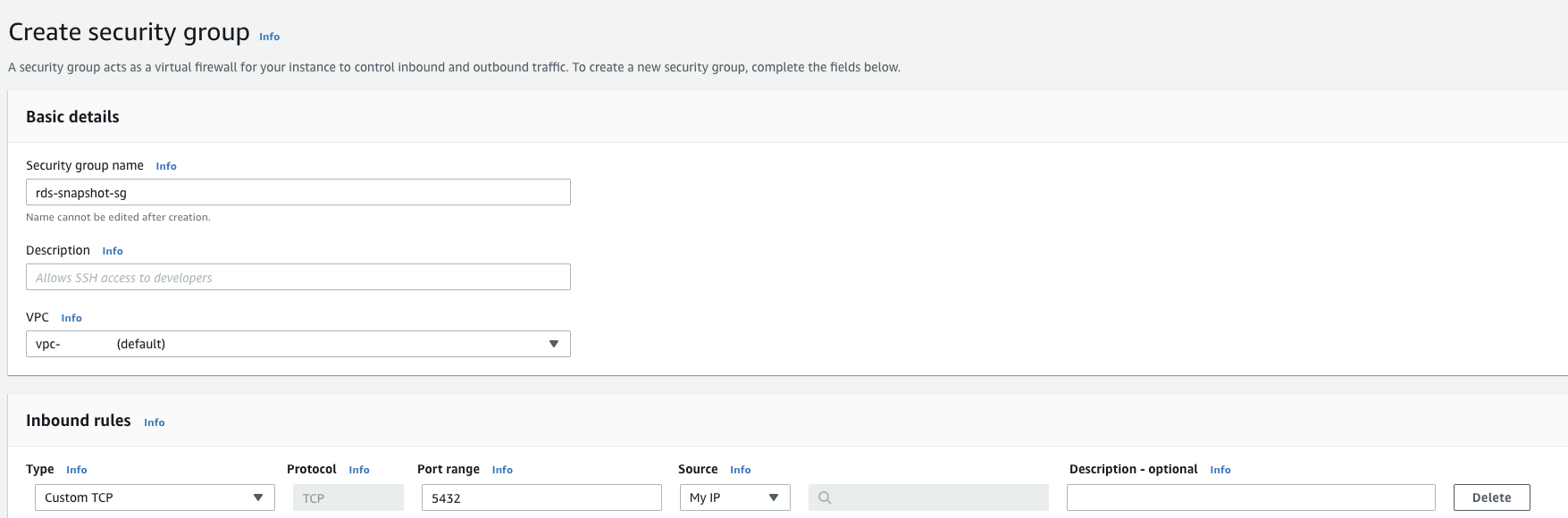Screen dimensions: 1568x518
Task: Open Info link next to Port range
Action: point(502,470)
